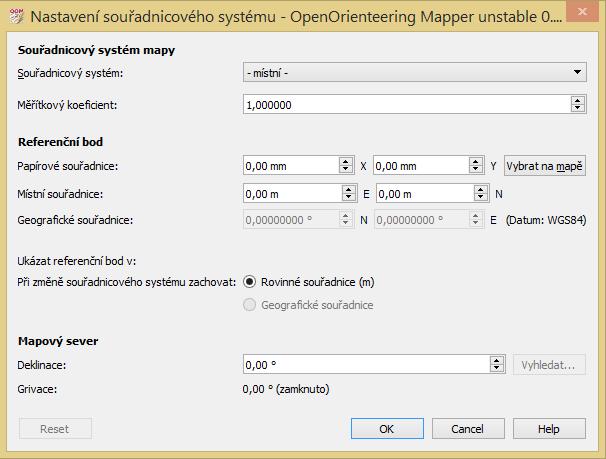The image size is (606, 459).
Task: Decrease Papírové souřadnice X value
Action: (346, 170)
